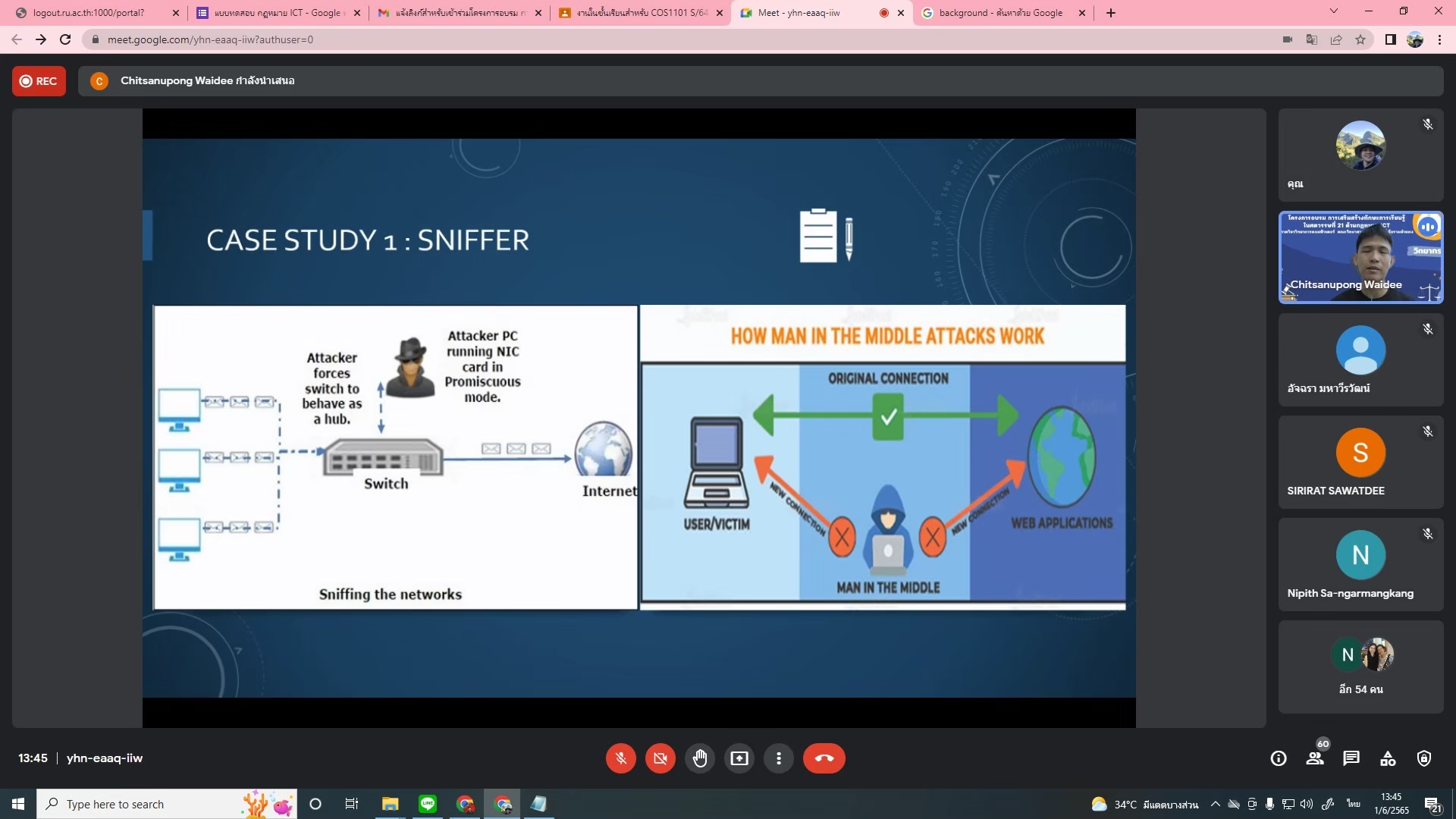Leave call with red hangup button

tap(824, 758)
